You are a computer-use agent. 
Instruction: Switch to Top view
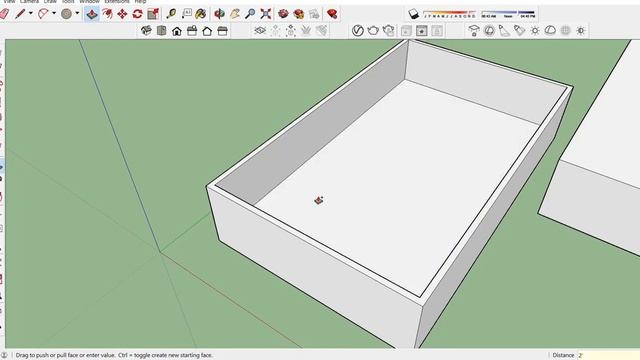pyautogui.click(x=162, y=31)
